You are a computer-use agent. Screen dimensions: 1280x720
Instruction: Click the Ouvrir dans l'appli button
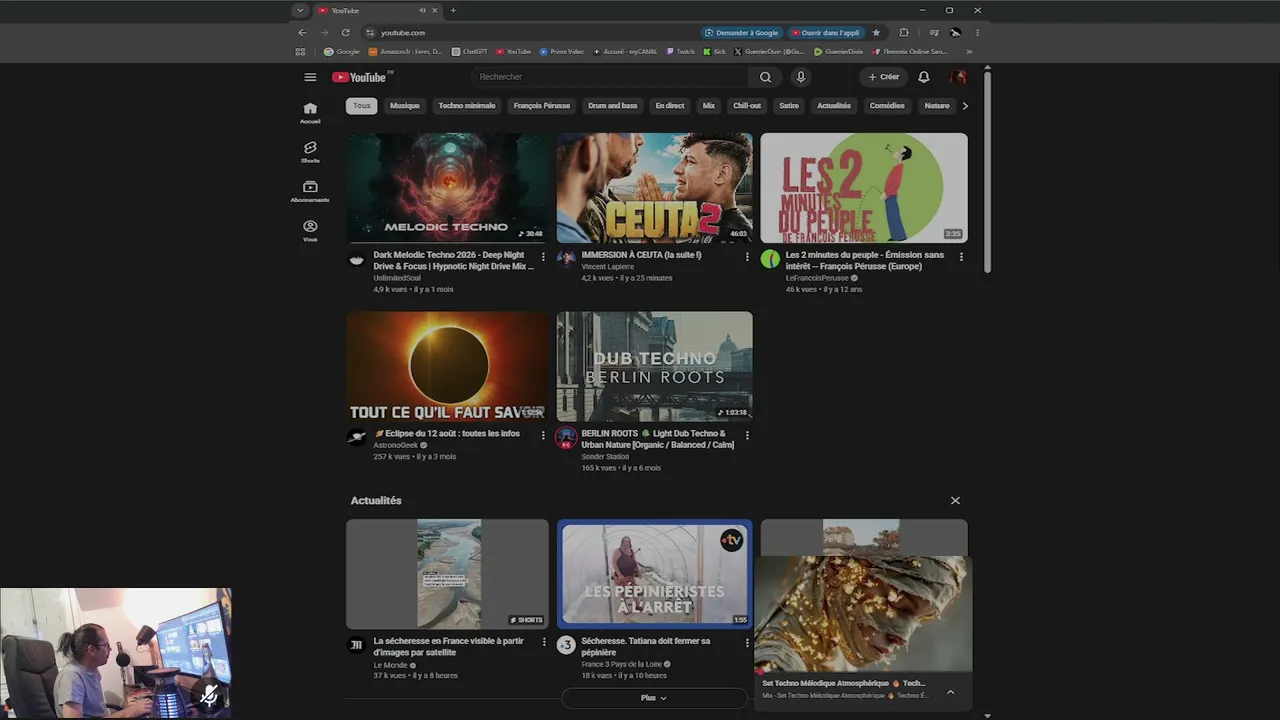[825, 32]
